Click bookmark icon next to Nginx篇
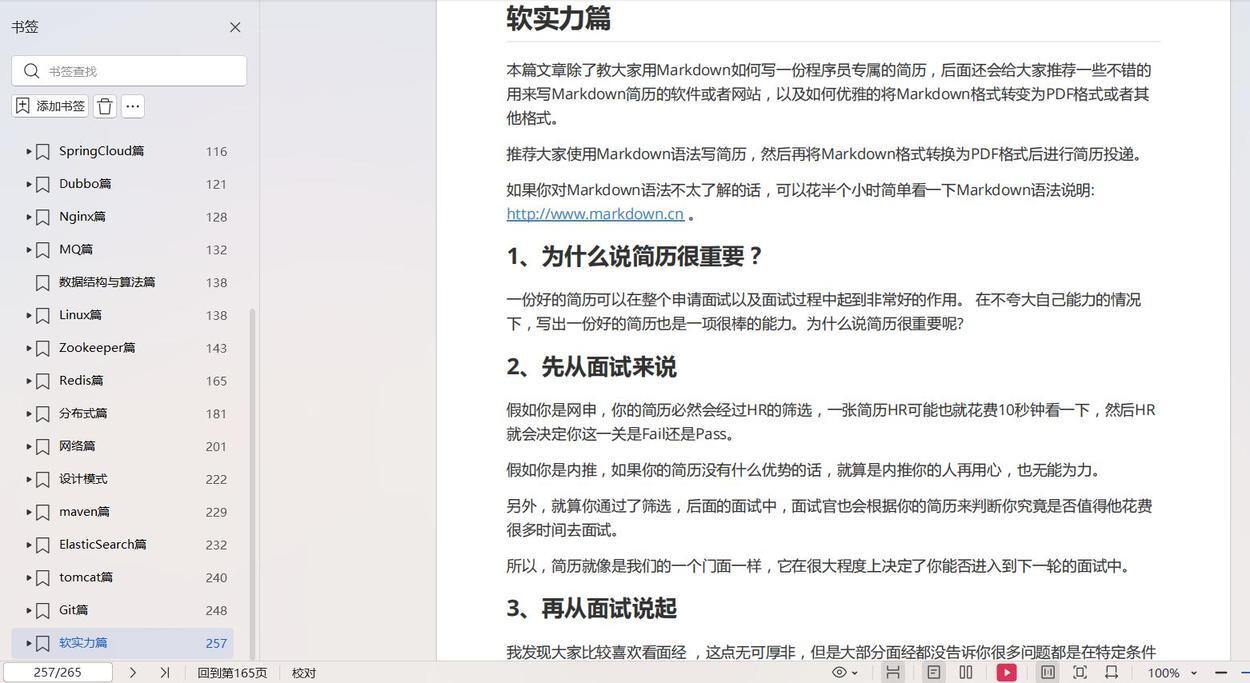The image size is (1250, 683). (x=43, y=217)
